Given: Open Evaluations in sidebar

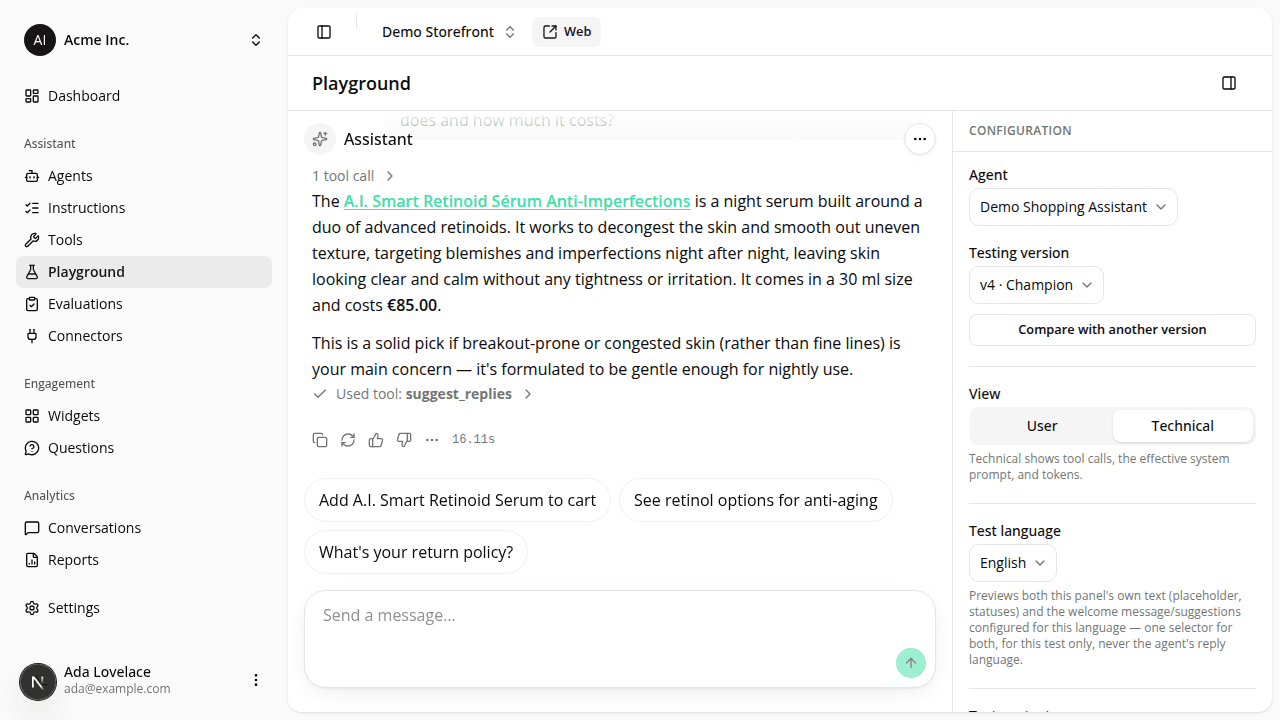Looking at the screenshot, I should click(144, 304).
